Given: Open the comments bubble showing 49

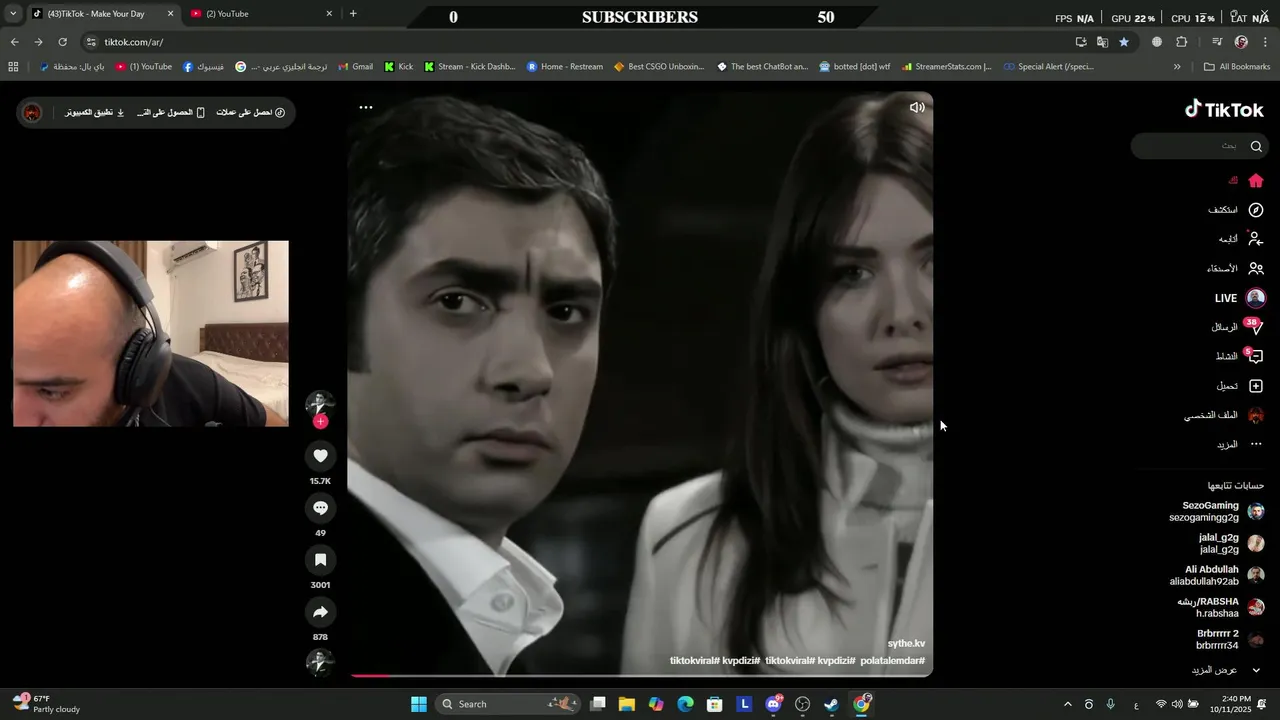Looking at the screenshot, I should tap(320, 508).
